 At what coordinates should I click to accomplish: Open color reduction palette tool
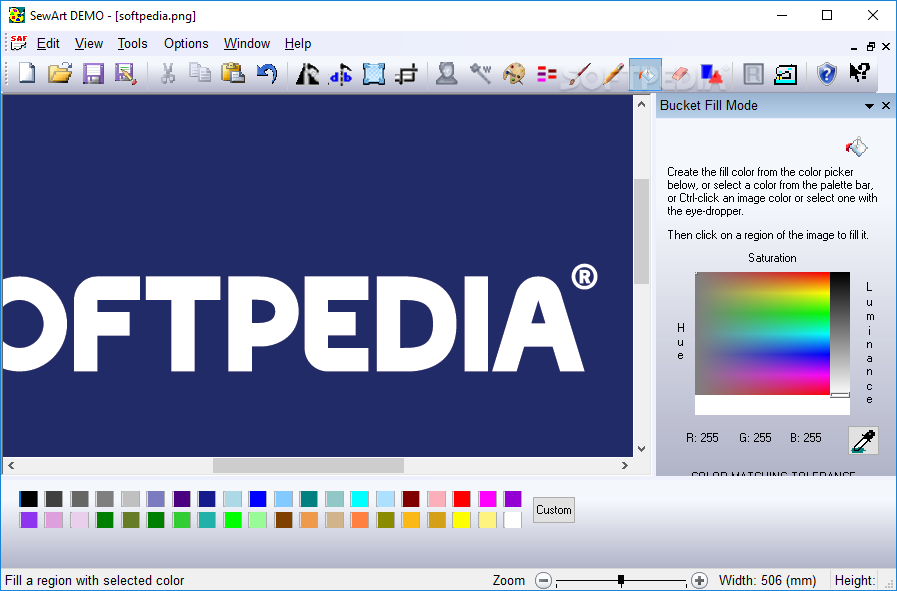pos(514,74)
